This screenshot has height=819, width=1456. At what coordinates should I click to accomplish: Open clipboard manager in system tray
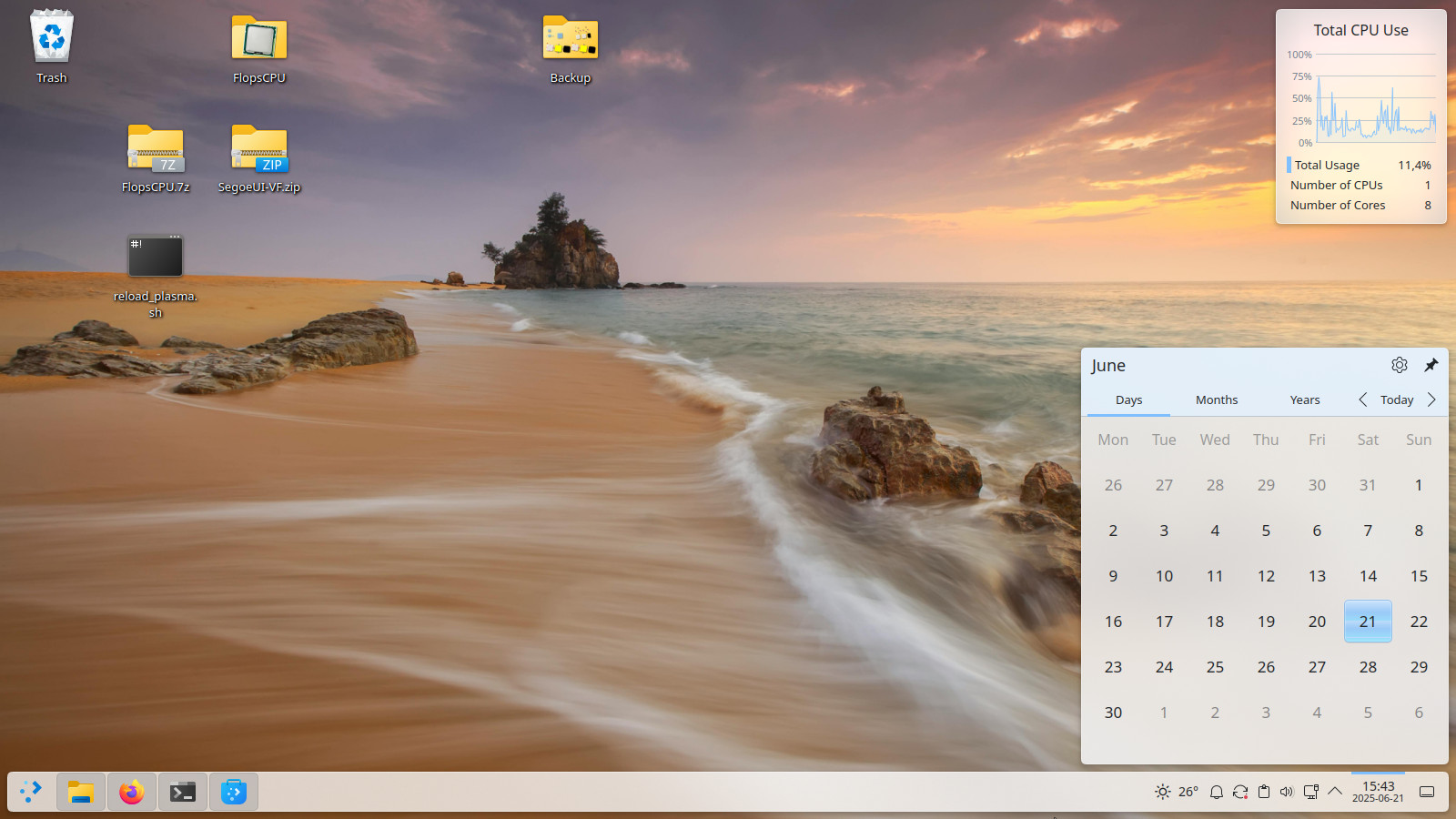[1263, 792]
